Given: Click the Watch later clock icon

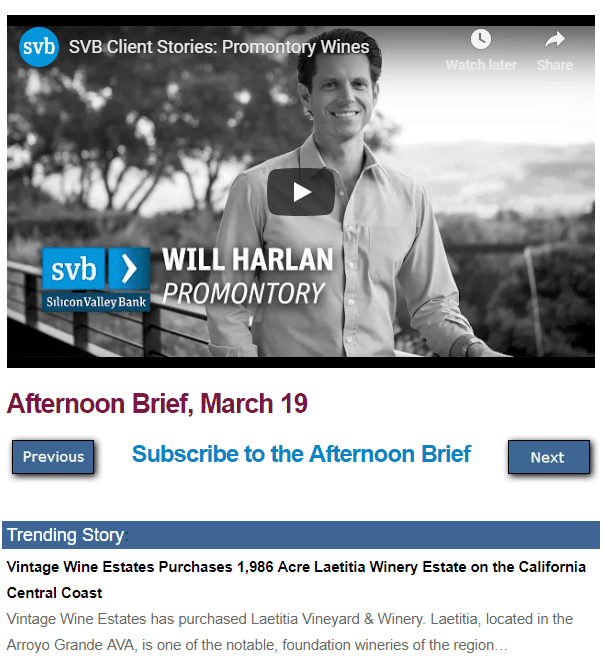Looking at the screenshot, I should point(481,40).
